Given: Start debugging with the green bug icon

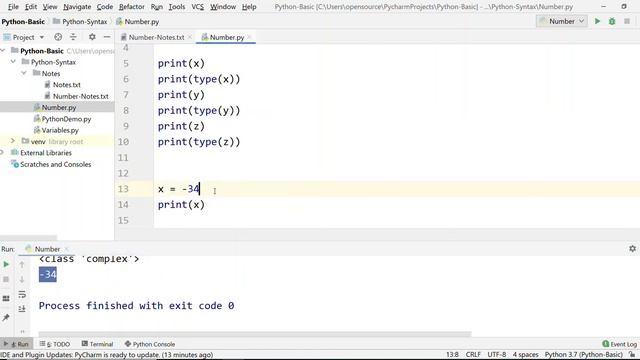Looking at the screenshot, I should point(612,21).
